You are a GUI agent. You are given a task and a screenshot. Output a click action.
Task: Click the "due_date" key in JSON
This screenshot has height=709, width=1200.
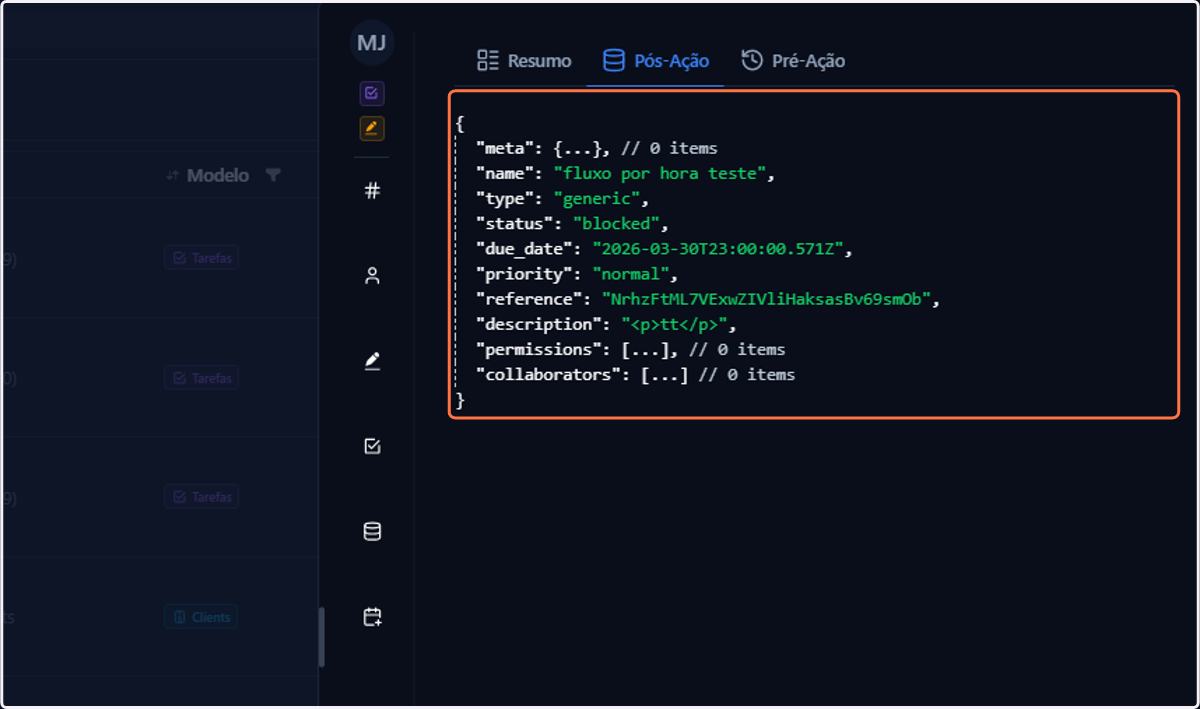525,248
